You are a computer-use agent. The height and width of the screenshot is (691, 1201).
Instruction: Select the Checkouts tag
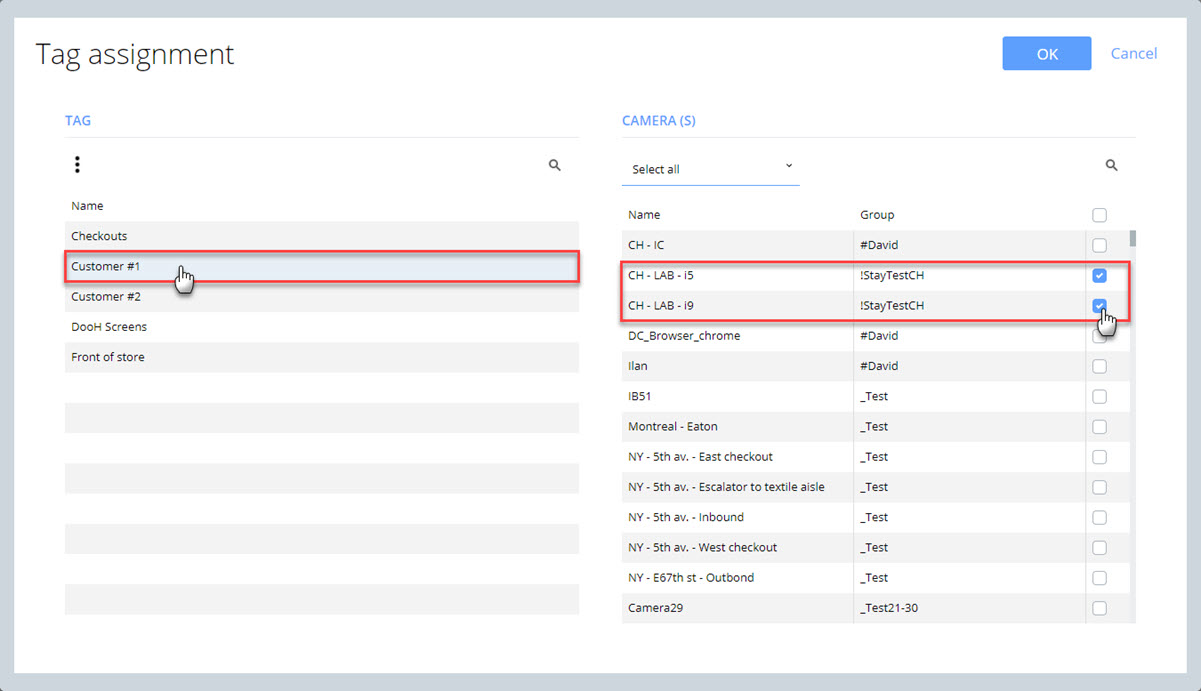point(322,236)
